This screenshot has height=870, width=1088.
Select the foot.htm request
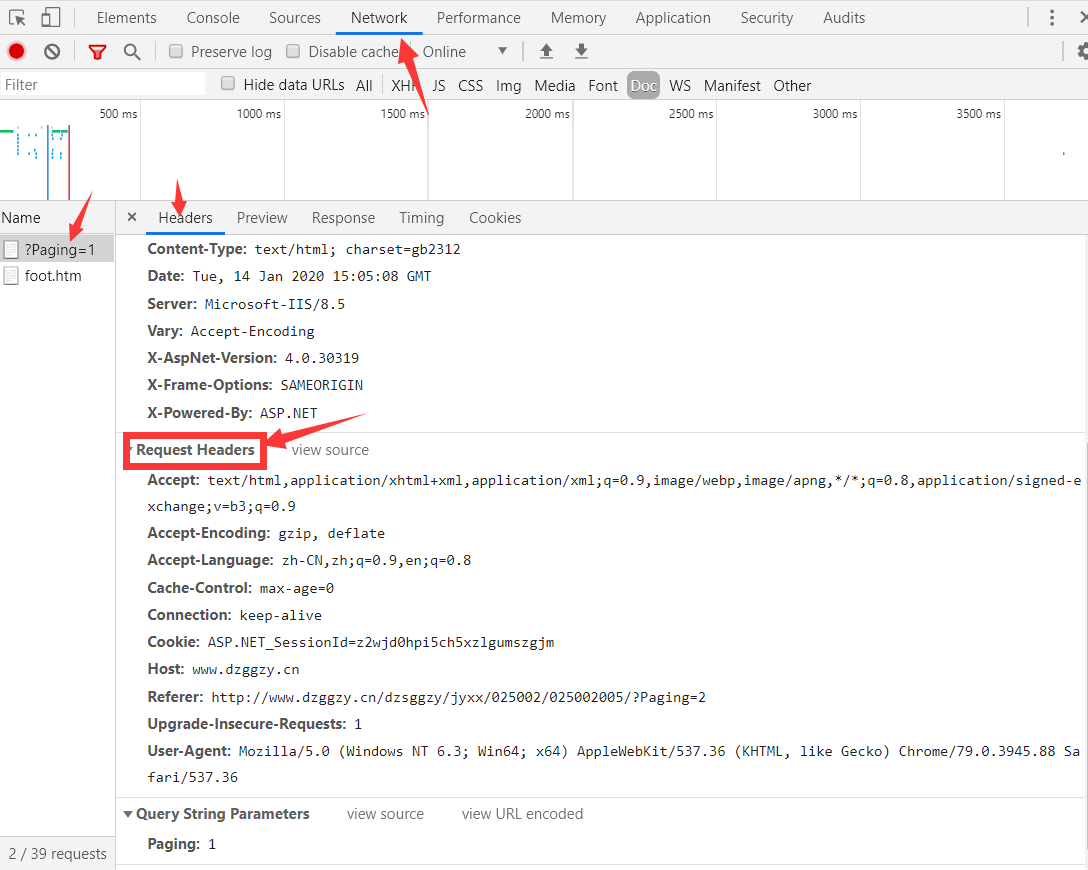pos(54,276)
